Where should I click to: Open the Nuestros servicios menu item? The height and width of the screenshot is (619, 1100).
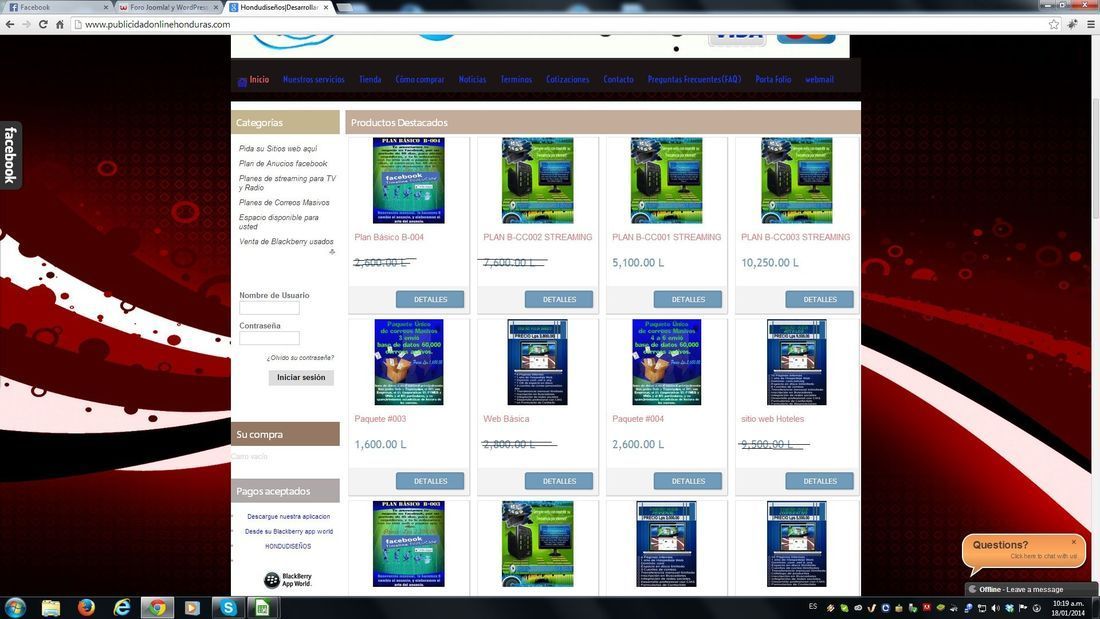[314, 79]
